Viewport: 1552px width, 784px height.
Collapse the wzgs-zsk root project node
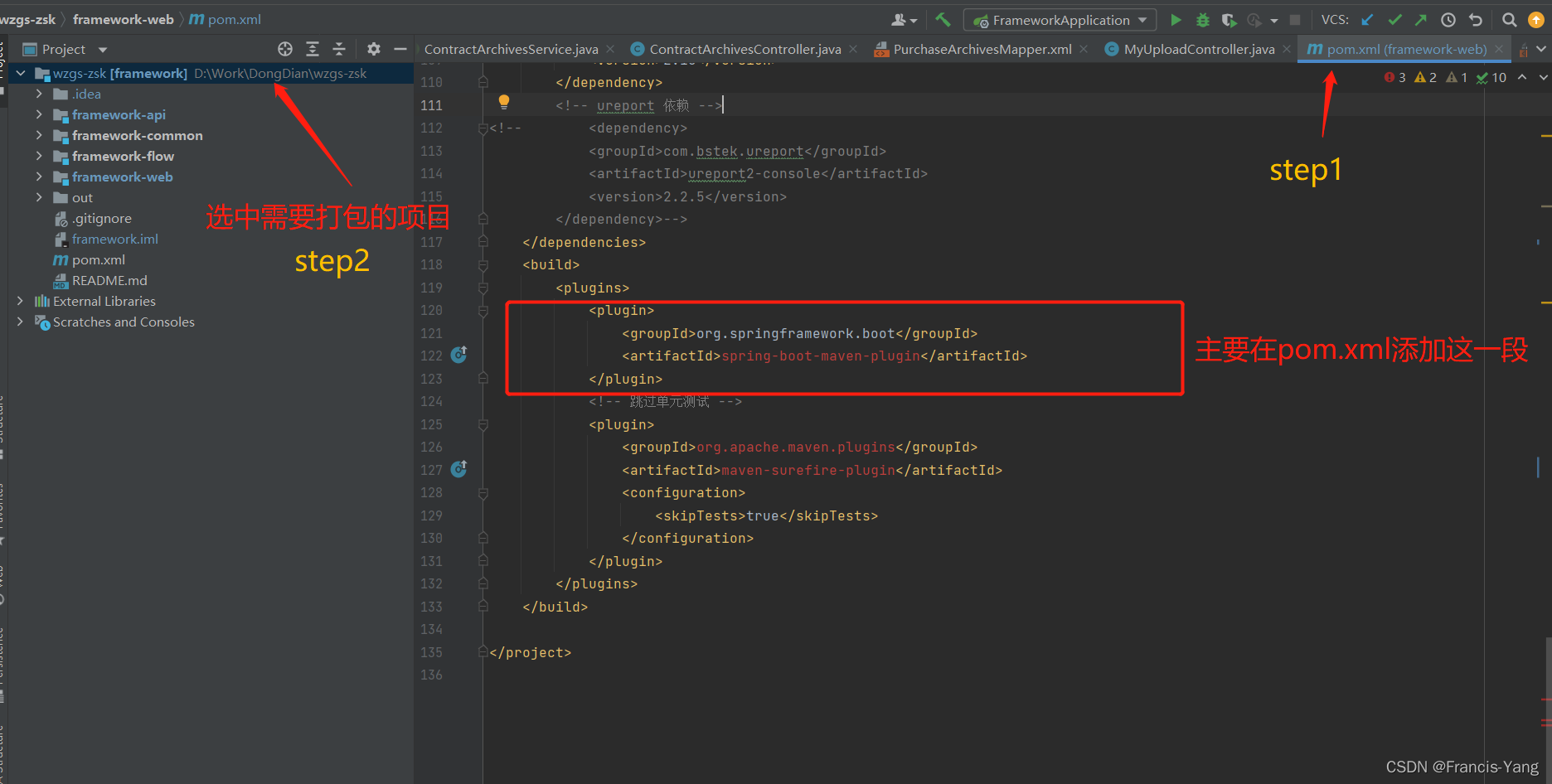tap(21, 73)
